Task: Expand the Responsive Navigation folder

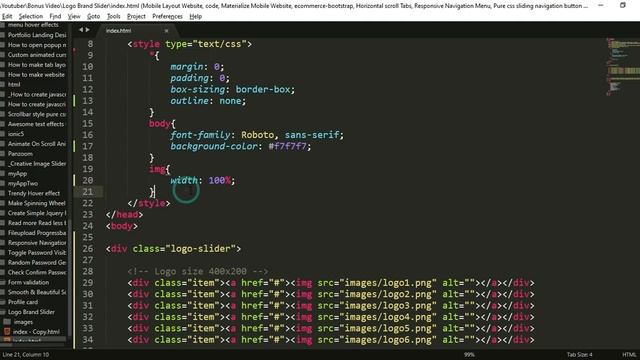Action: click(x=37, y=243)
